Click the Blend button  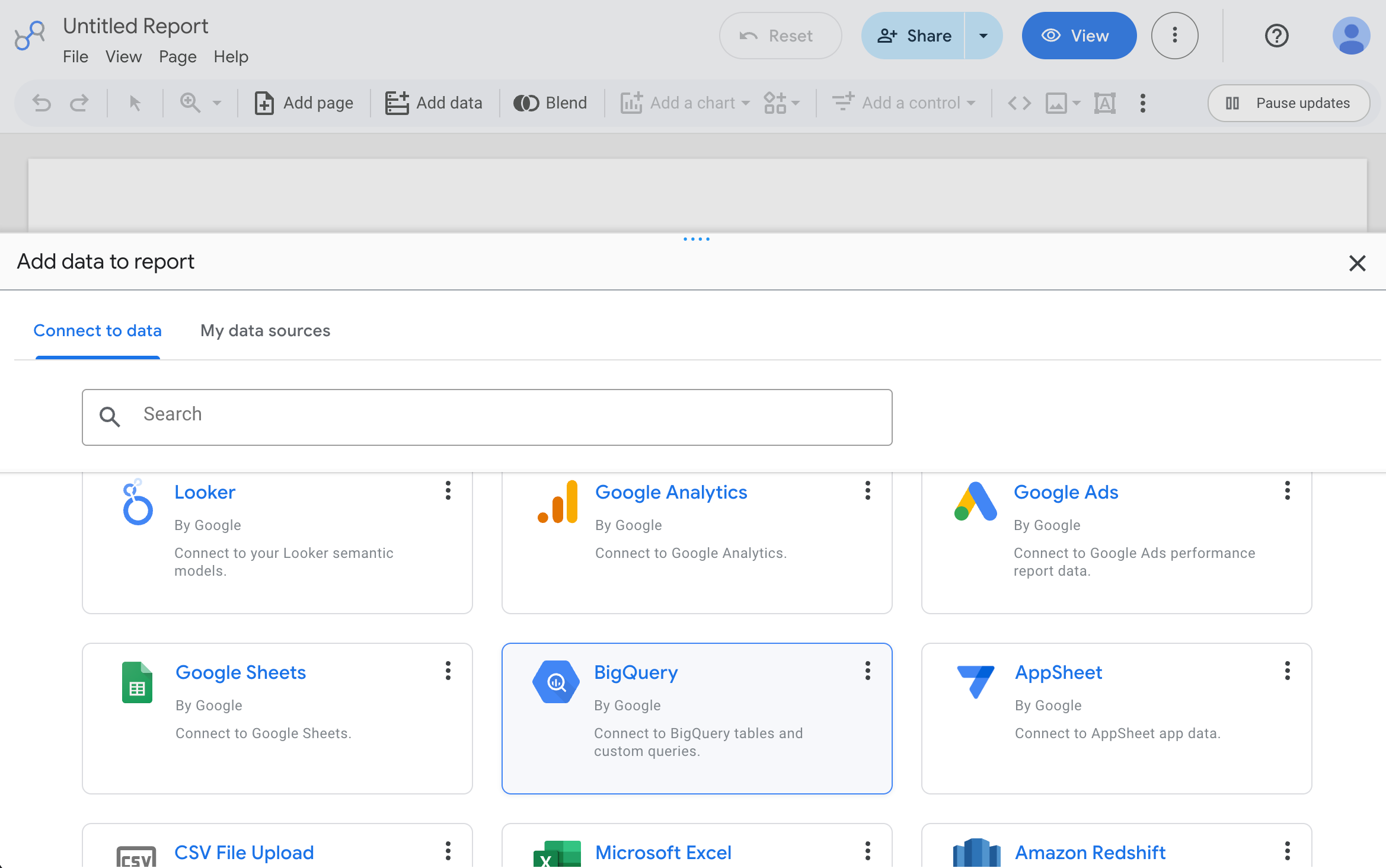(550, 103)
